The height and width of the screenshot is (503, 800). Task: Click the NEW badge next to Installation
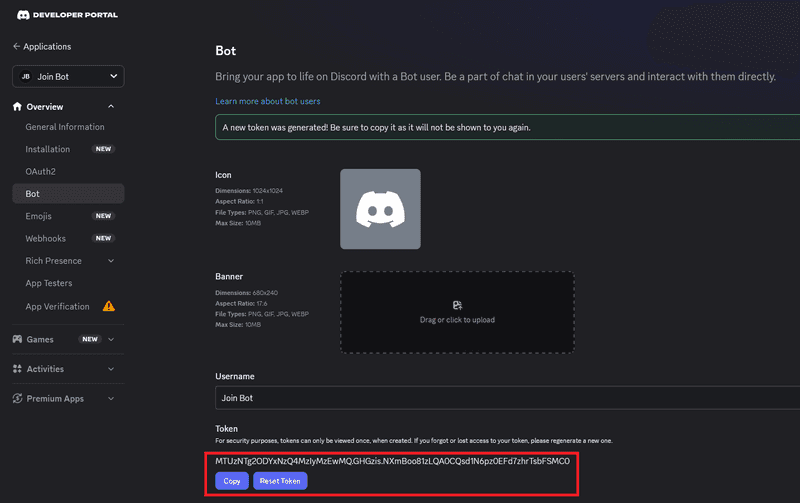click(104, 149)
